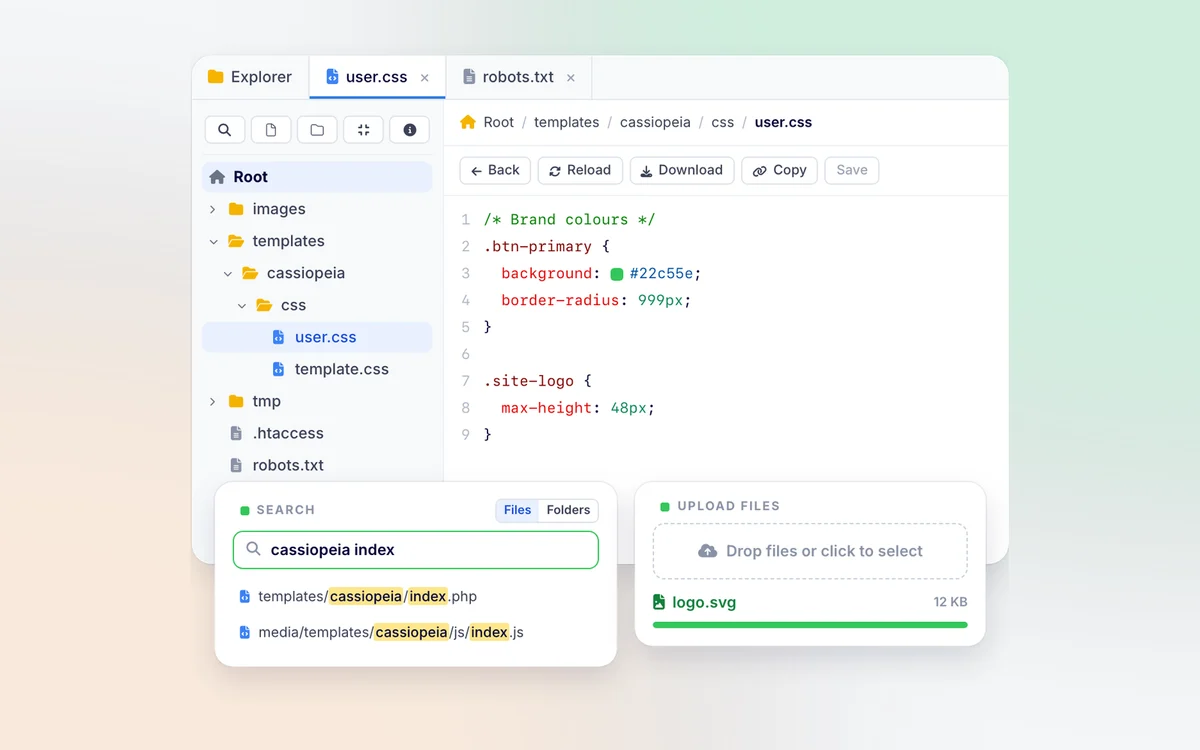Click the home icon in breadcrumb

(468, 122)
